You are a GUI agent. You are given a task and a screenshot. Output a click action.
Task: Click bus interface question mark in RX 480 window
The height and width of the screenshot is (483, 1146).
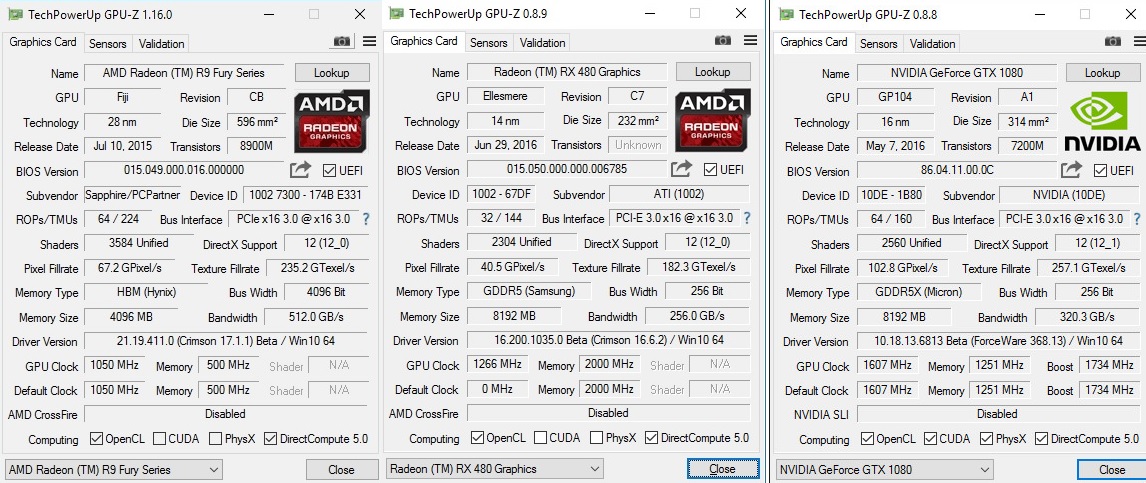point(746,218)
